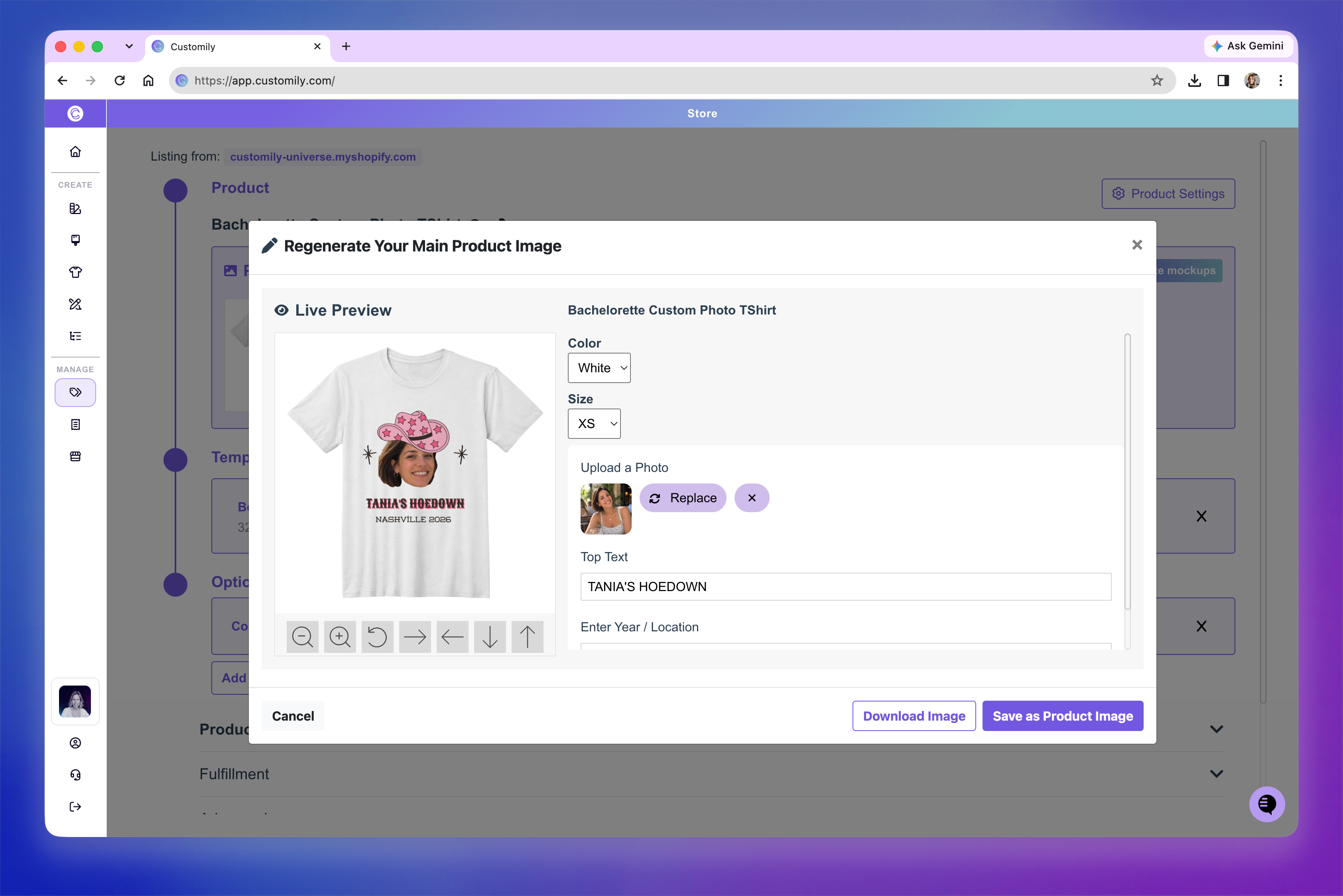Open Product Settings
The image size is (1343, 896).
pyautogui.click(x=1168, y=194)
